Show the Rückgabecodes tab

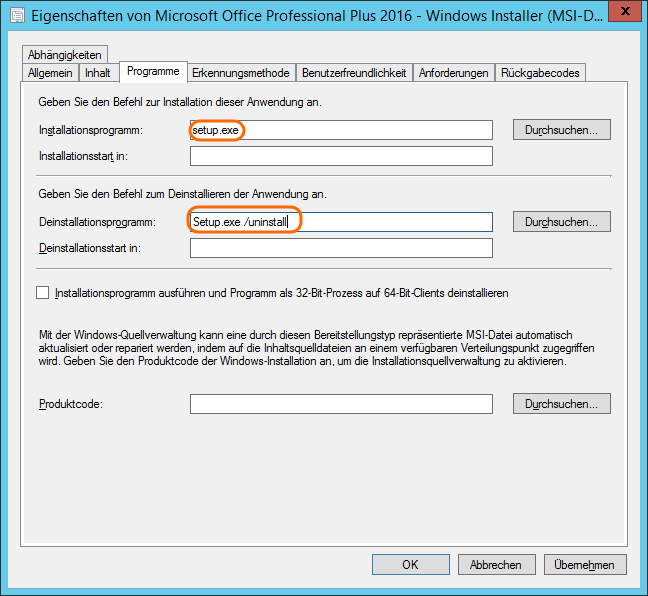541,72
